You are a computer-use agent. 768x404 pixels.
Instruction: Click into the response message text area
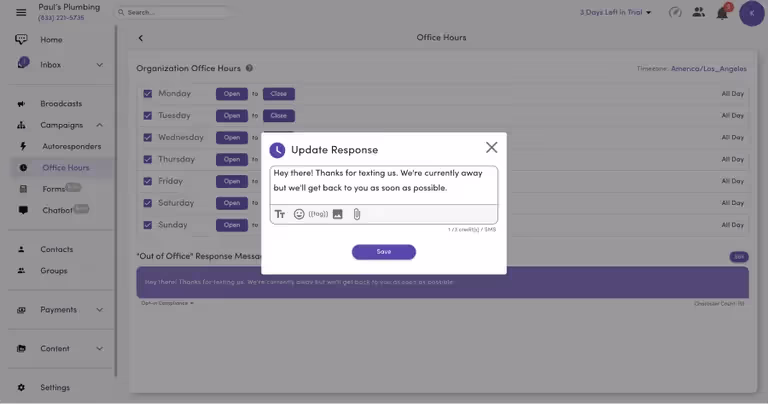pos(384,185)
